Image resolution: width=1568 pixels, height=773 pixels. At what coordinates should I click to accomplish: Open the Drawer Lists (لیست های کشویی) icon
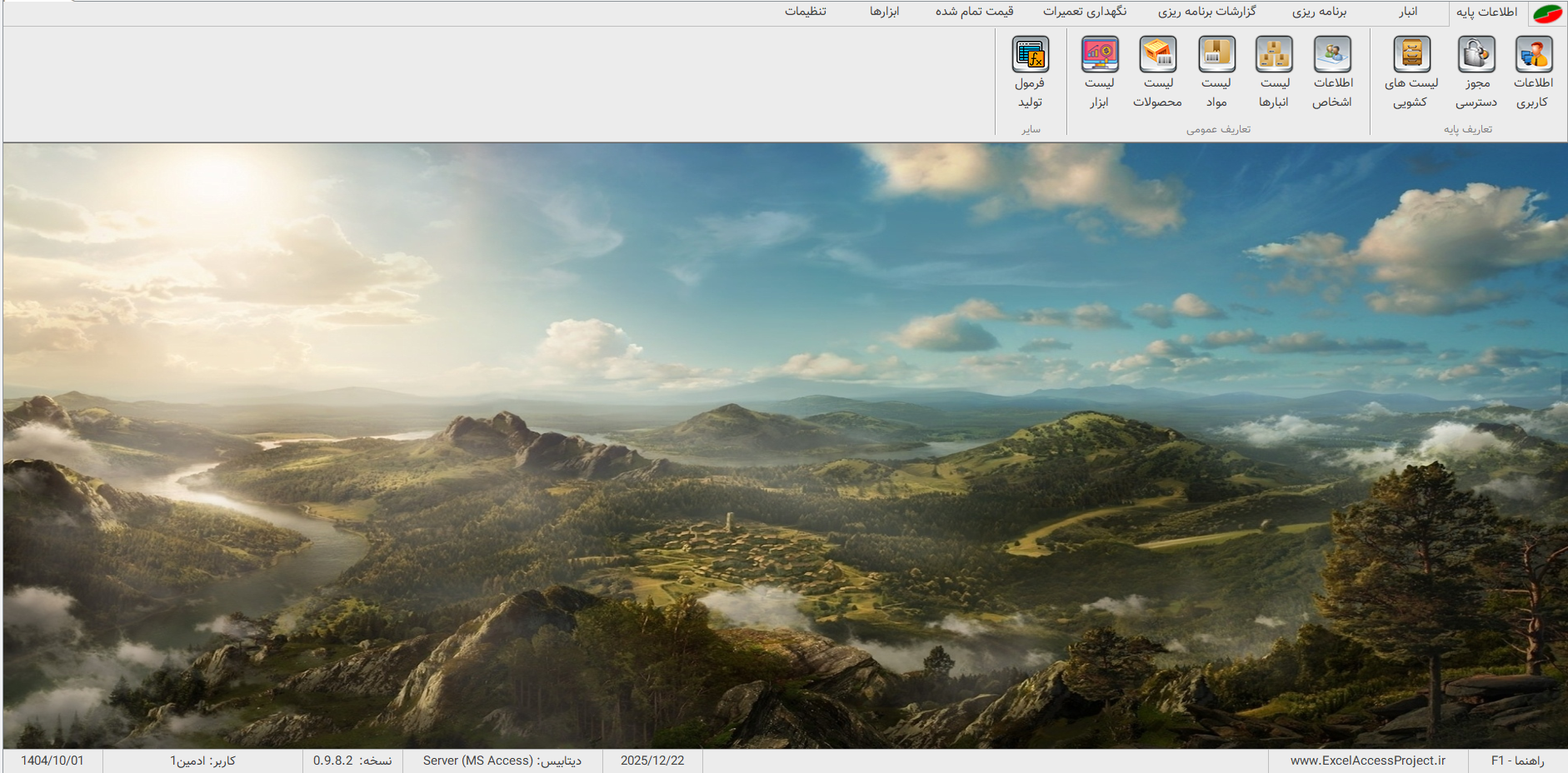click(1411, 55)
